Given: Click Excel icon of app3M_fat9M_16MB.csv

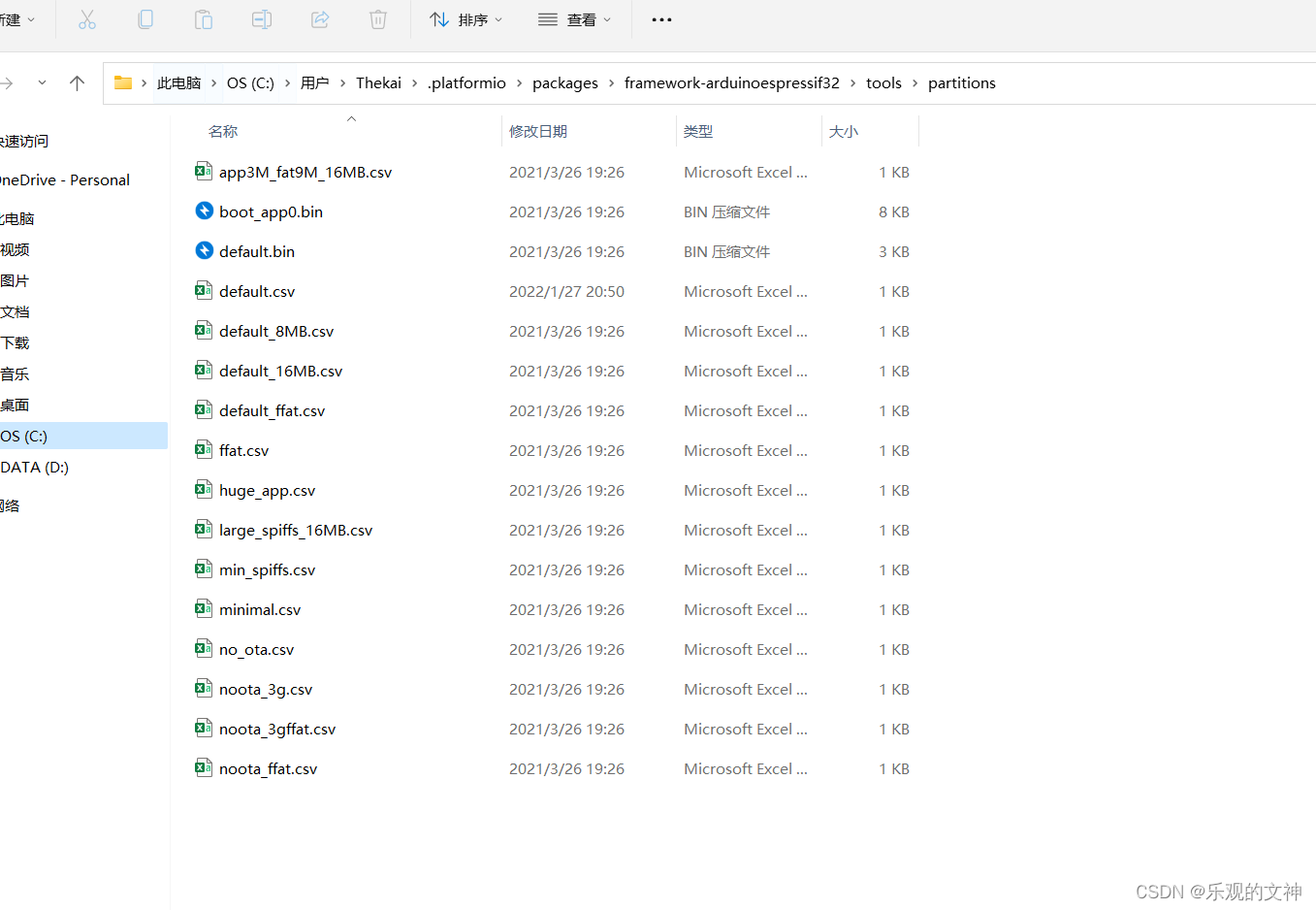Looking at the screenshot, I should [204, 172].
